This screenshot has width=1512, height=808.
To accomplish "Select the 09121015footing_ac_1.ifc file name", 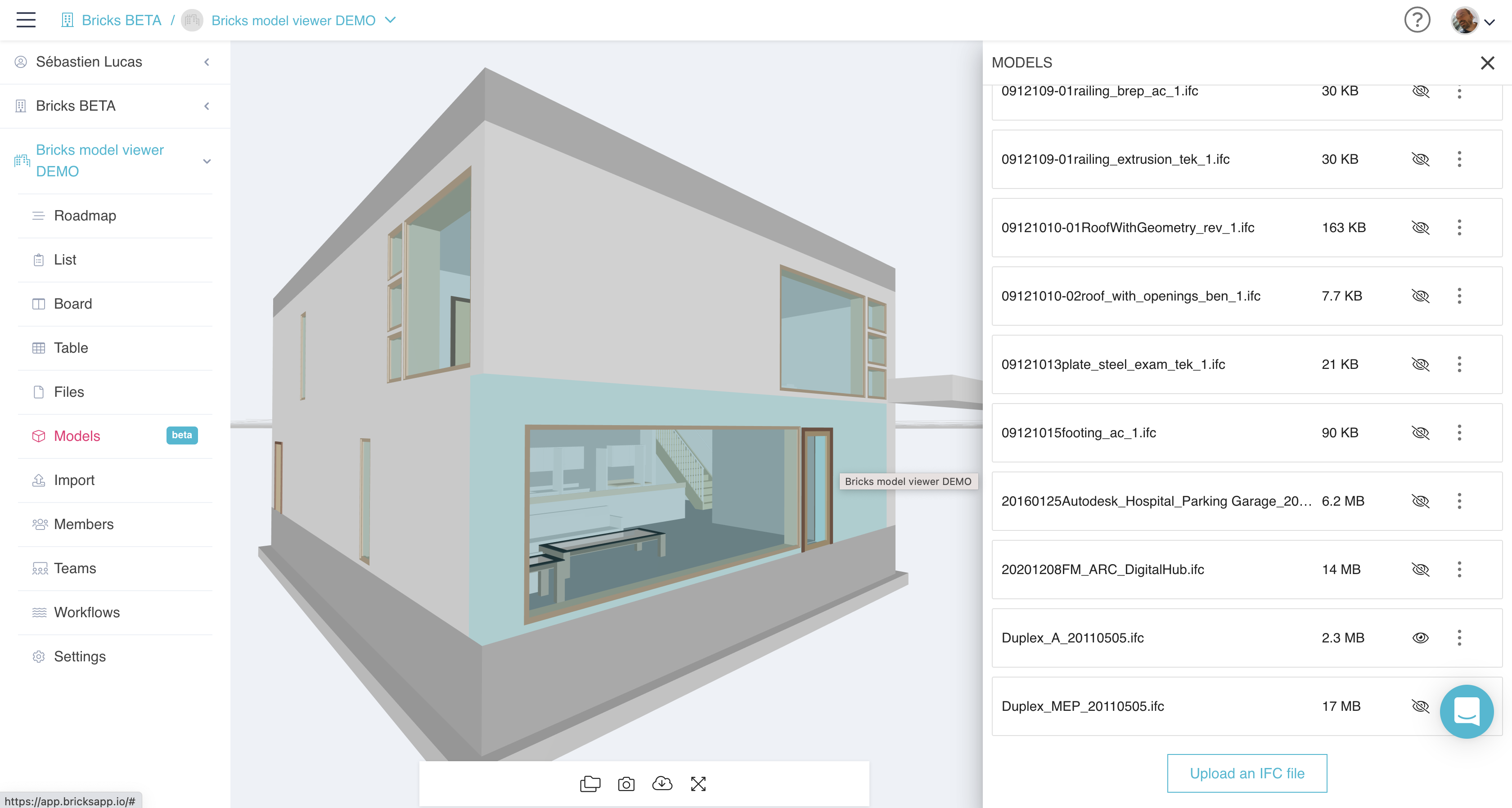I will [1078, 432].
